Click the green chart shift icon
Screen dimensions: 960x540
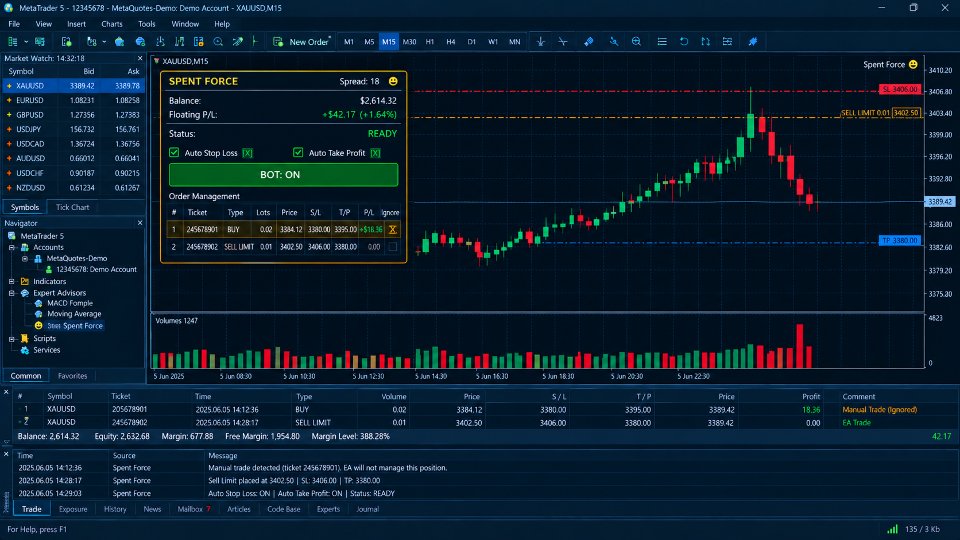coord(255,42)
